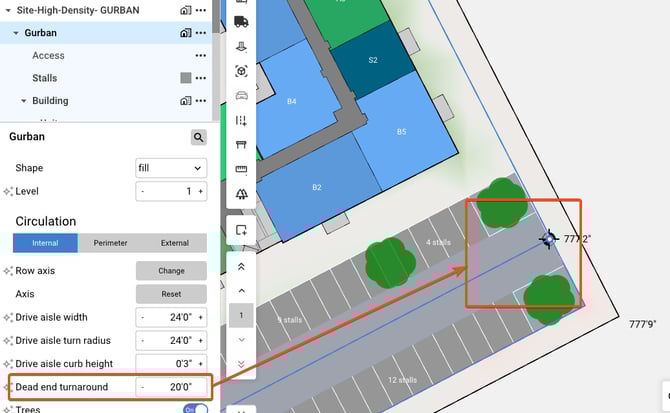The width and height of the screenshot is (670, 413).
Task: Collapse the Gurban tree node
Action: click(x=16, y=33)
